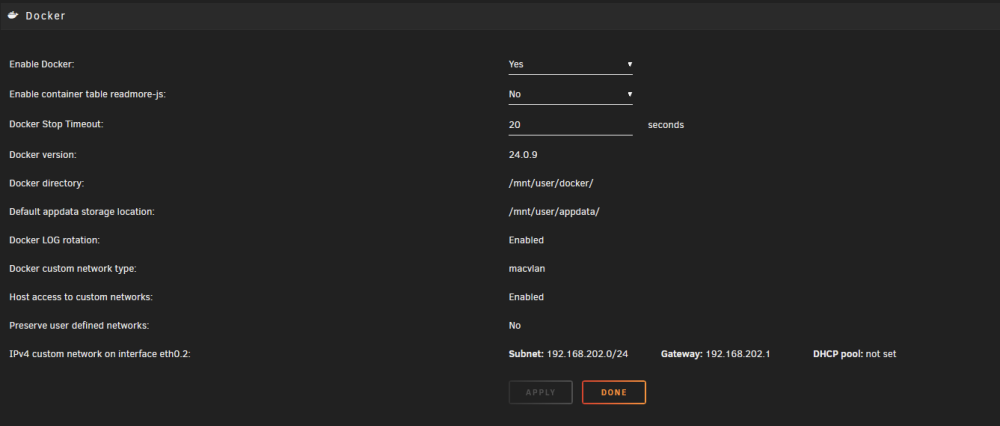
Task: Click the IPv4 custom network eth0.2 label
Action: (100, 354)
